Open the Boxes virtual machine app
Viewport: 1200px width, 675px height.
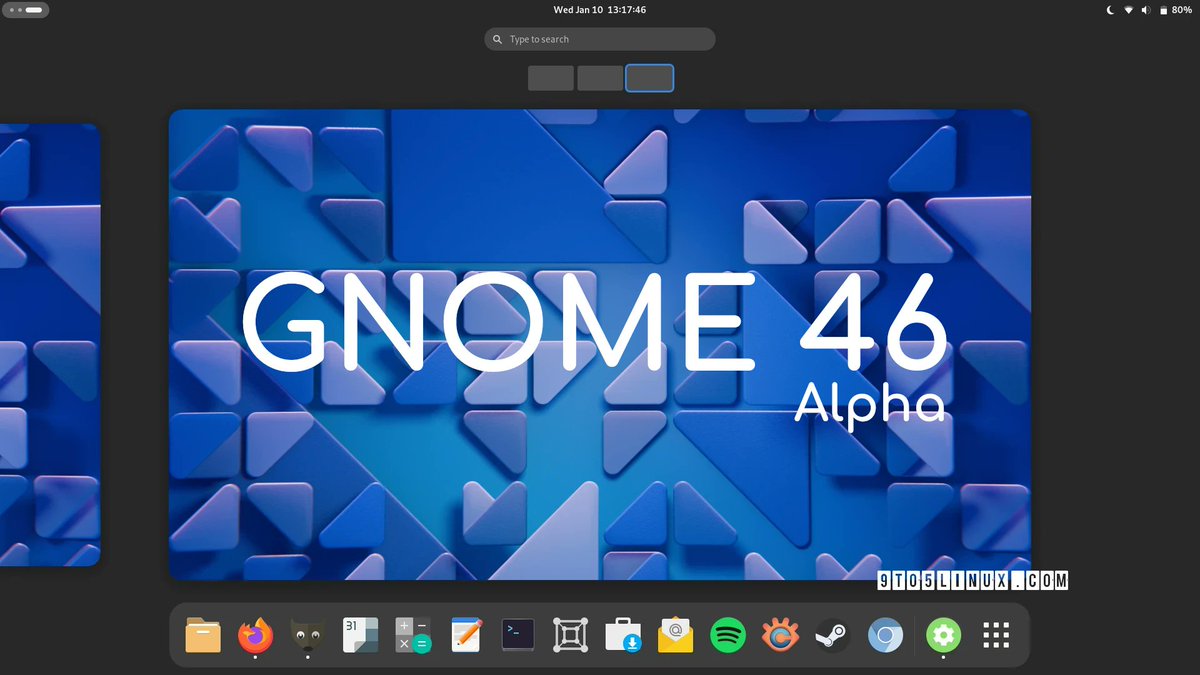[570, 635]
